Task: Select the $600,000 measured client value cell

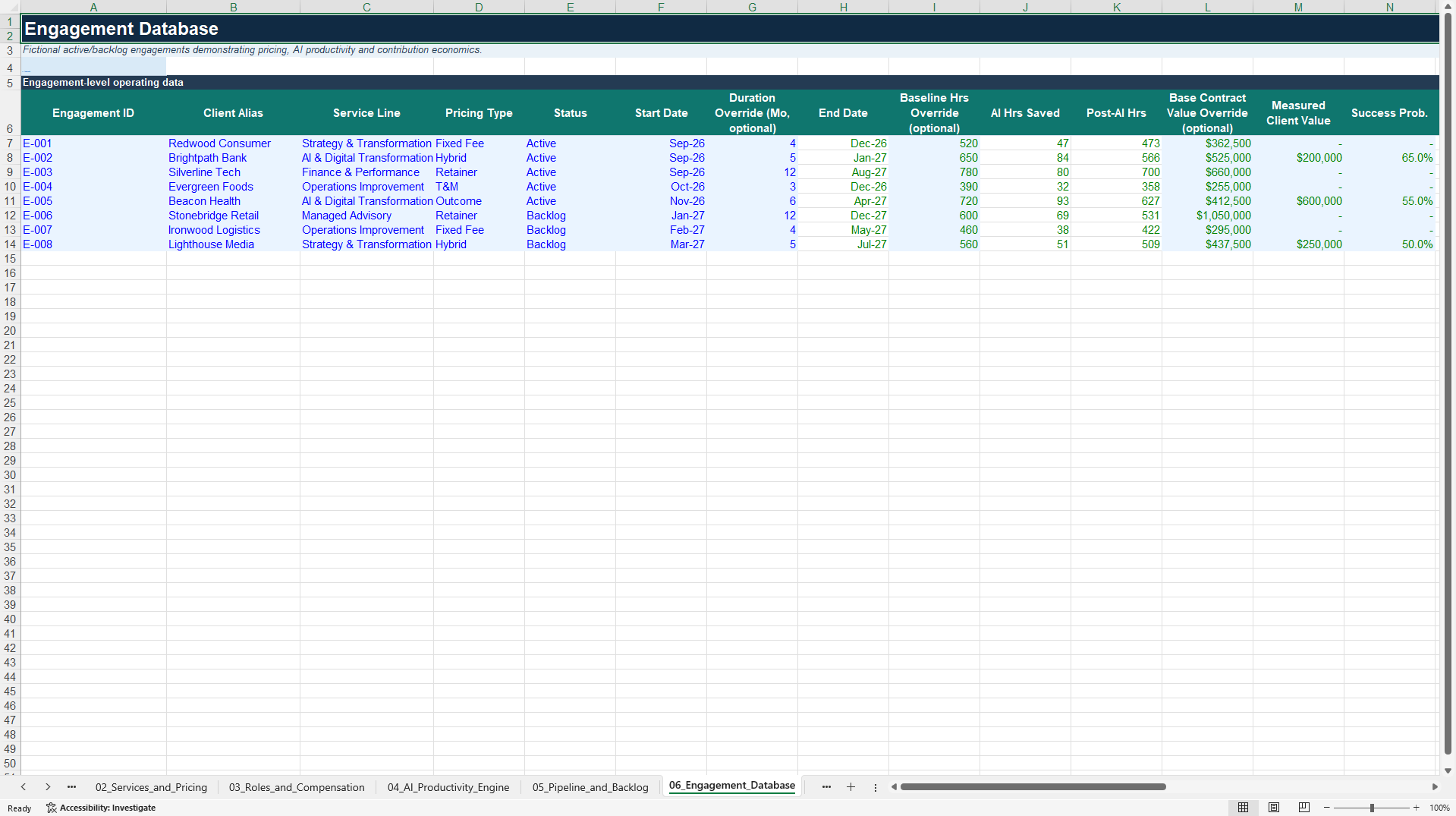Action: click(1298, 201)
